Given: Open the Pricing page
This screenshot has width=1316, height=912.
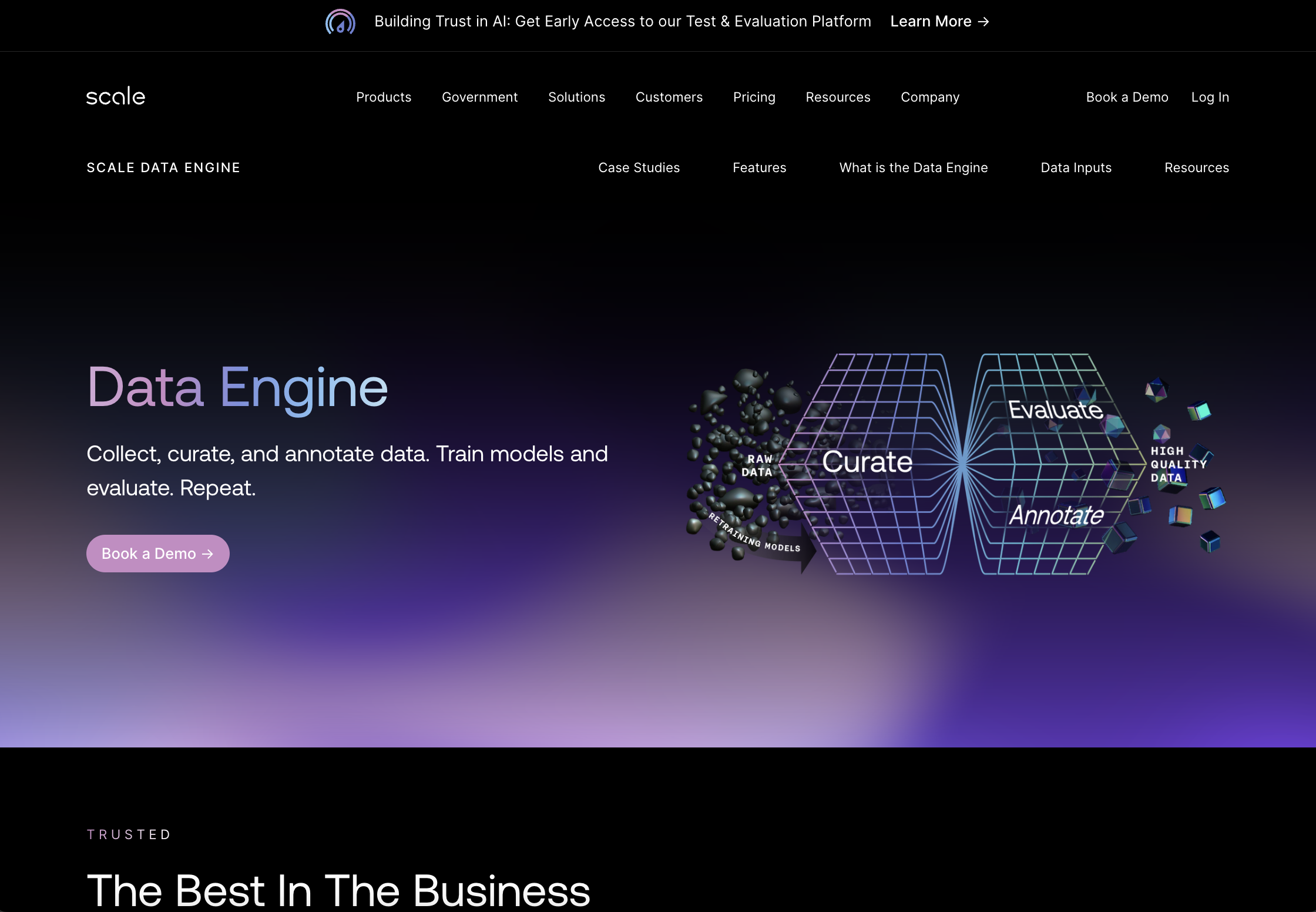Looking at the screenshot, I should (x=754, y=97).
